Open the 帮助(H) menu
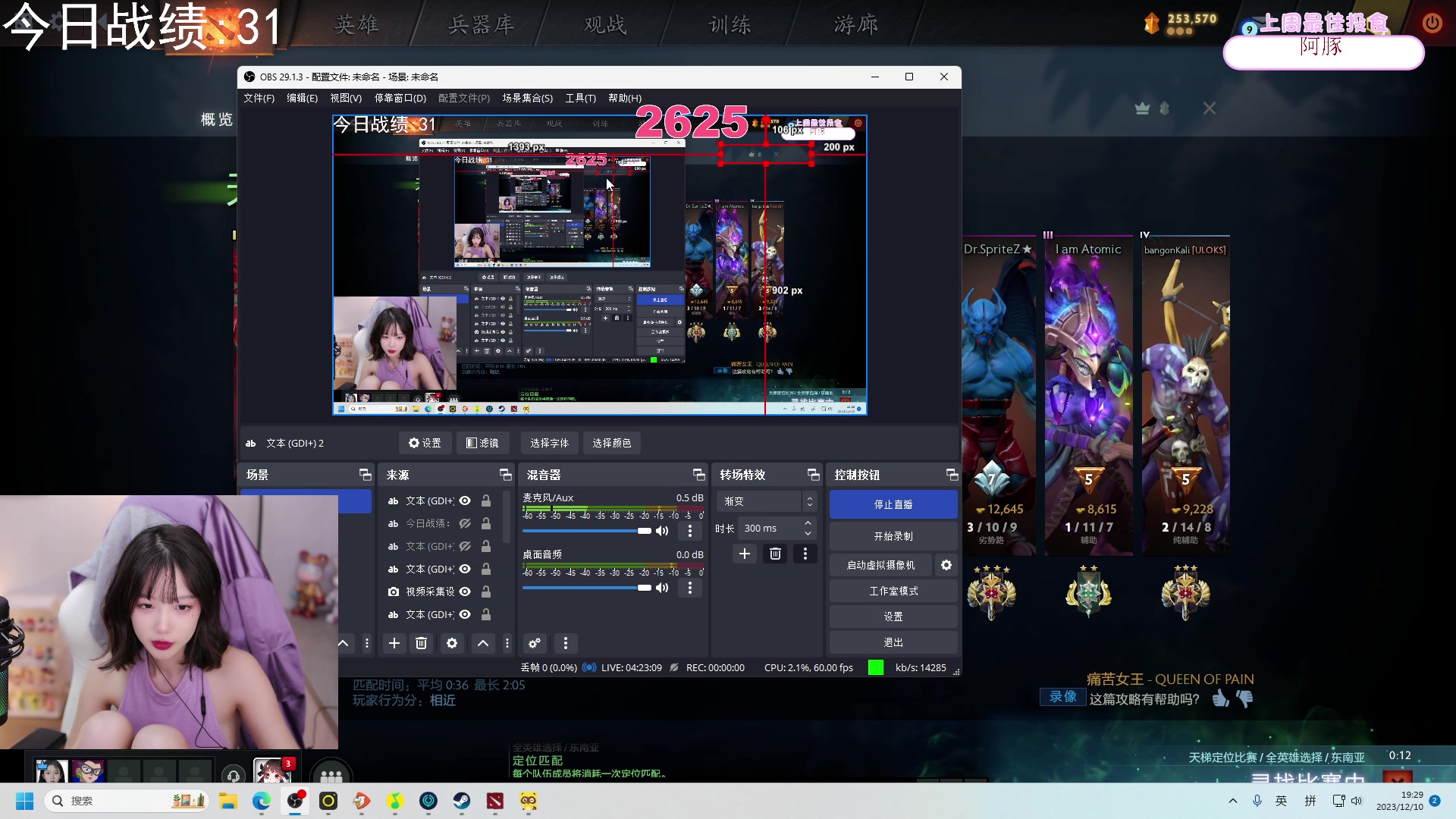 coord(624,98)
